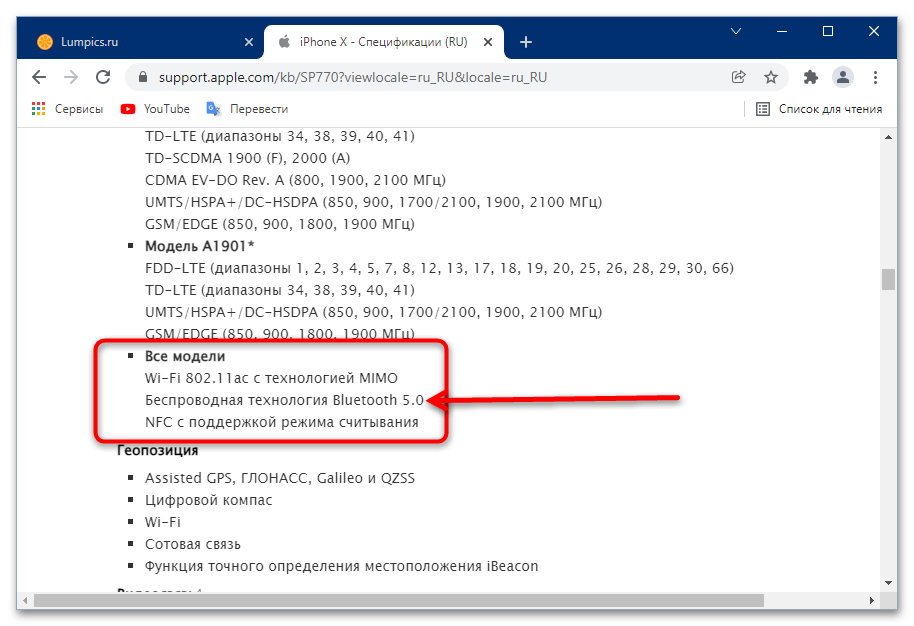Image resolution: width=914 pixels, height=626 pixels.
Task: Go back to the previous page
Action: pyautogui.click(x=39, y=77)
